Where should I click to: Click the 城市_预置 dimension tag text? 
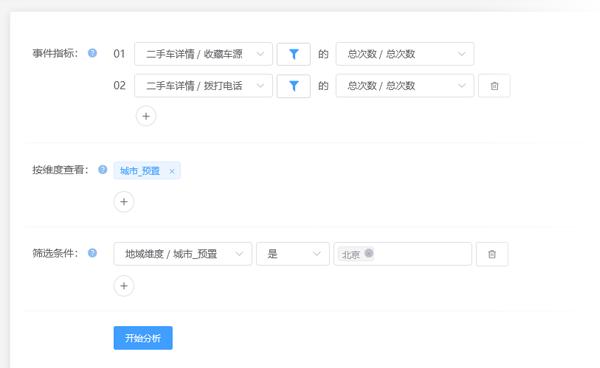click(140, 171)
